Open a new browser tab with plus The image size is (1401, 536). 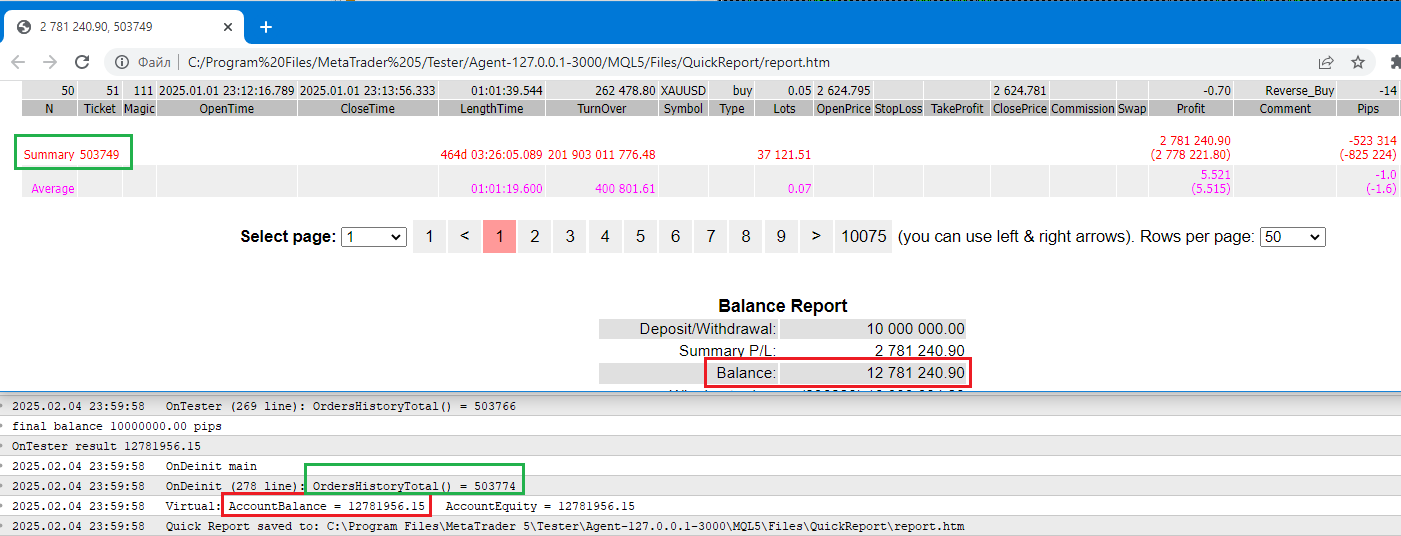click(x=266, y=27)
